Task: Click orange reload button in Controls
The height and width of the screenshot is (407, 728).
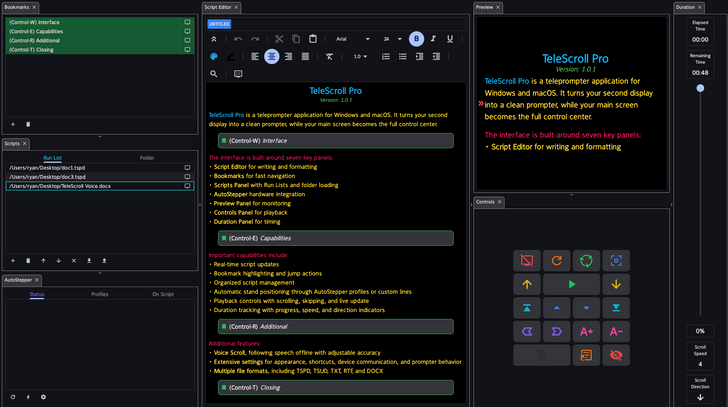Action: point(557,261)
